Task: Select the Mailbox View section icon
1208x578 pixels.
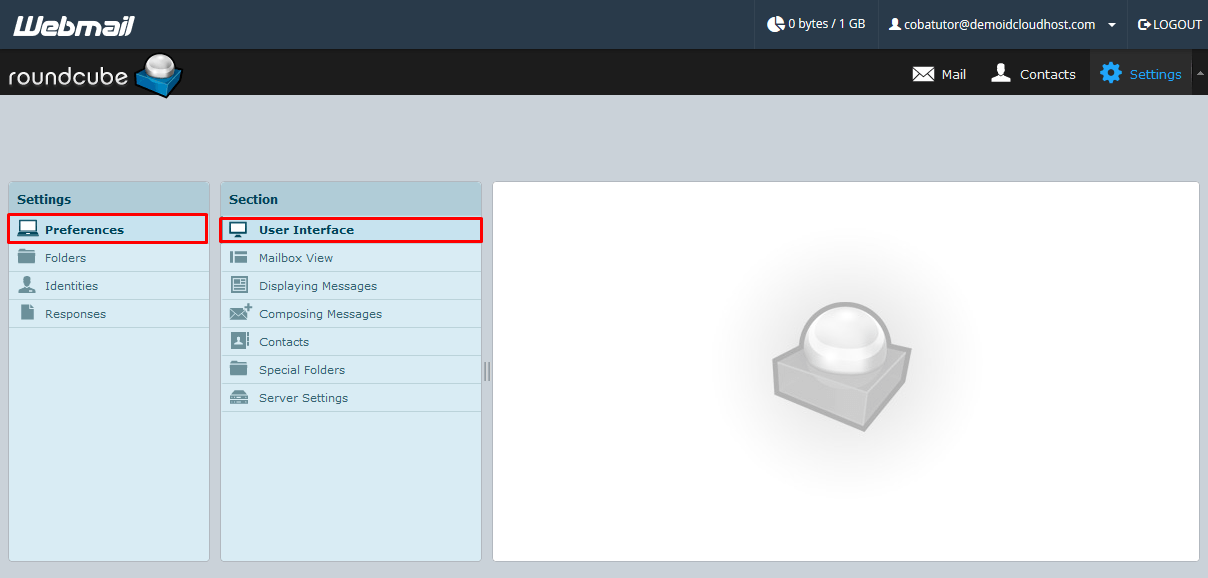Action: pos(239,258)
